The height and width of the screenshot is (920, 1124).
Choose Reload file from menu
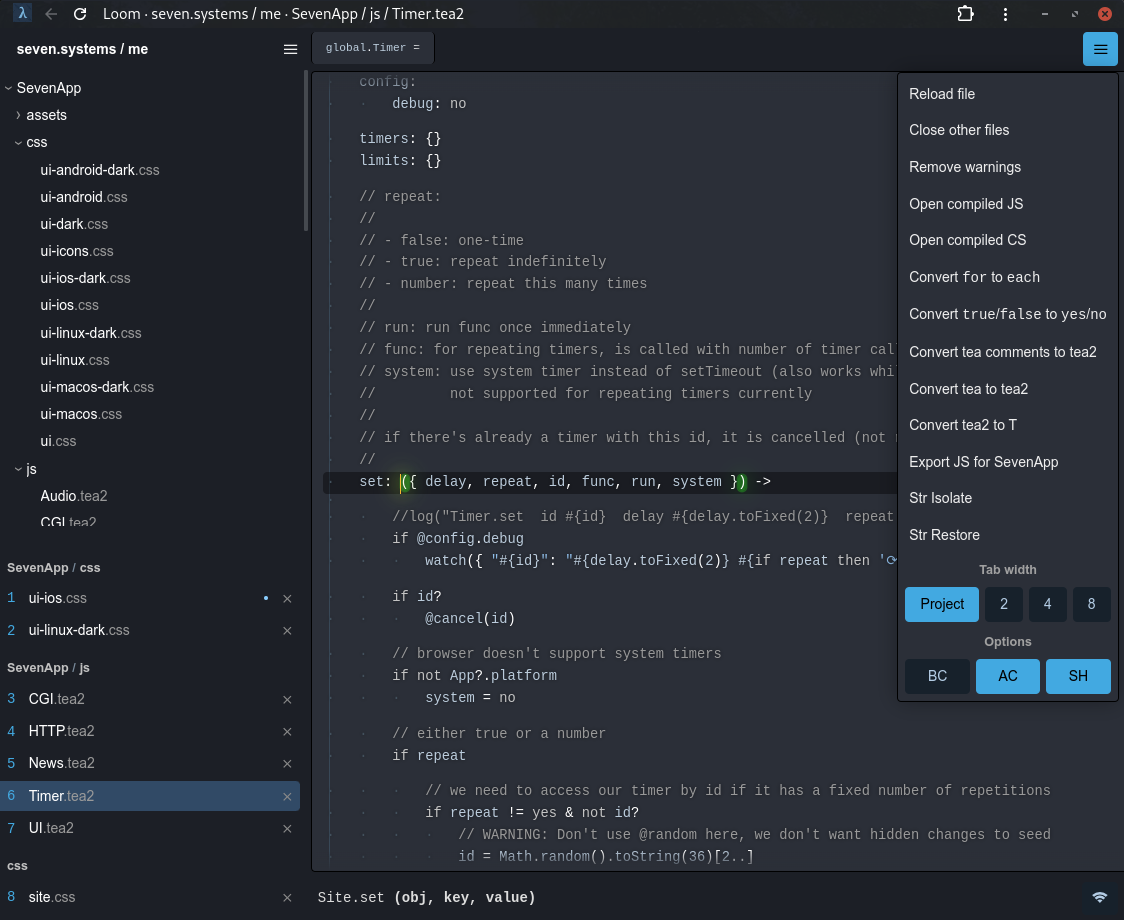pos(1007,94)
